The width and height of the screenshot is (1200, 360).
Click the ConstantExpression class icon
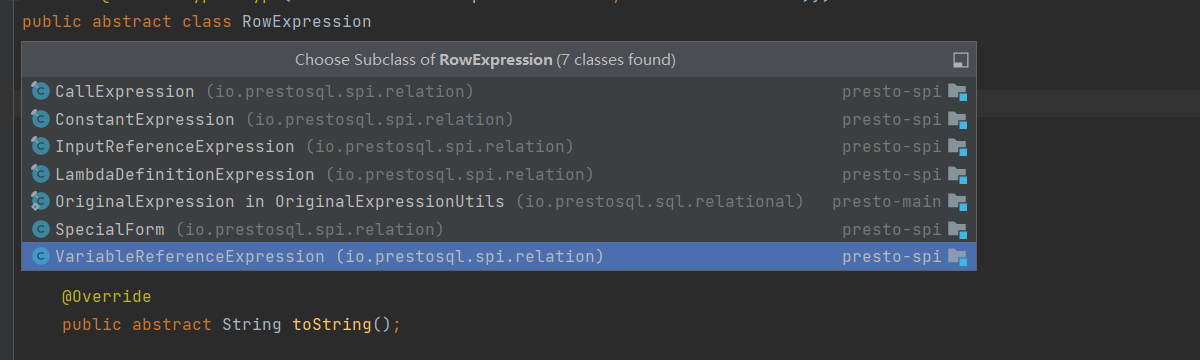point(40,119)
